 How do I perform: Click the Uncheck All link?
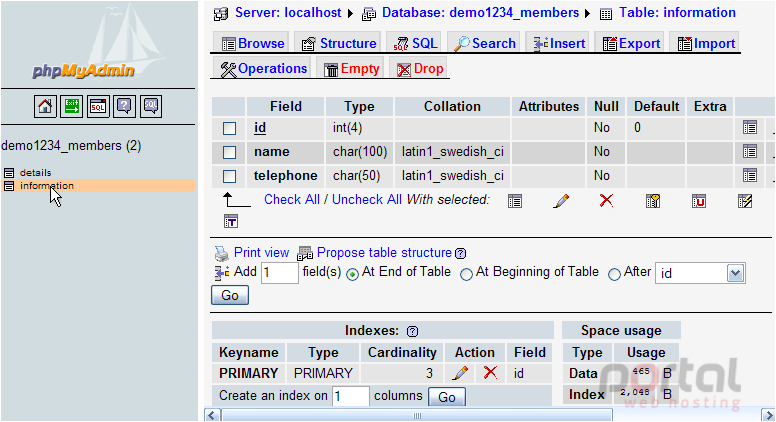367,200
